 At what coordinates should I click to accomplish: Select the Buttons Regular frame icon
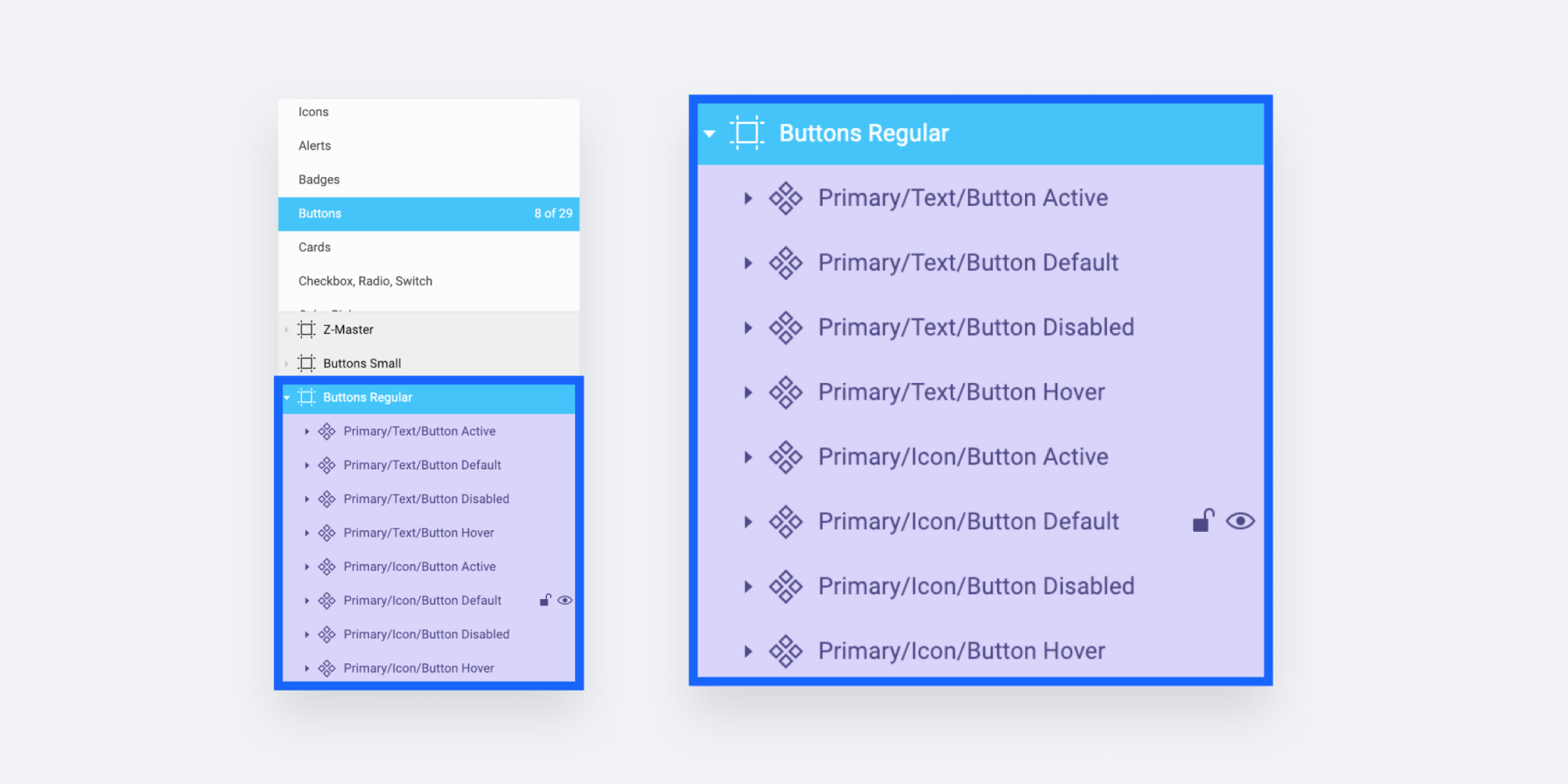click(305, 397)
